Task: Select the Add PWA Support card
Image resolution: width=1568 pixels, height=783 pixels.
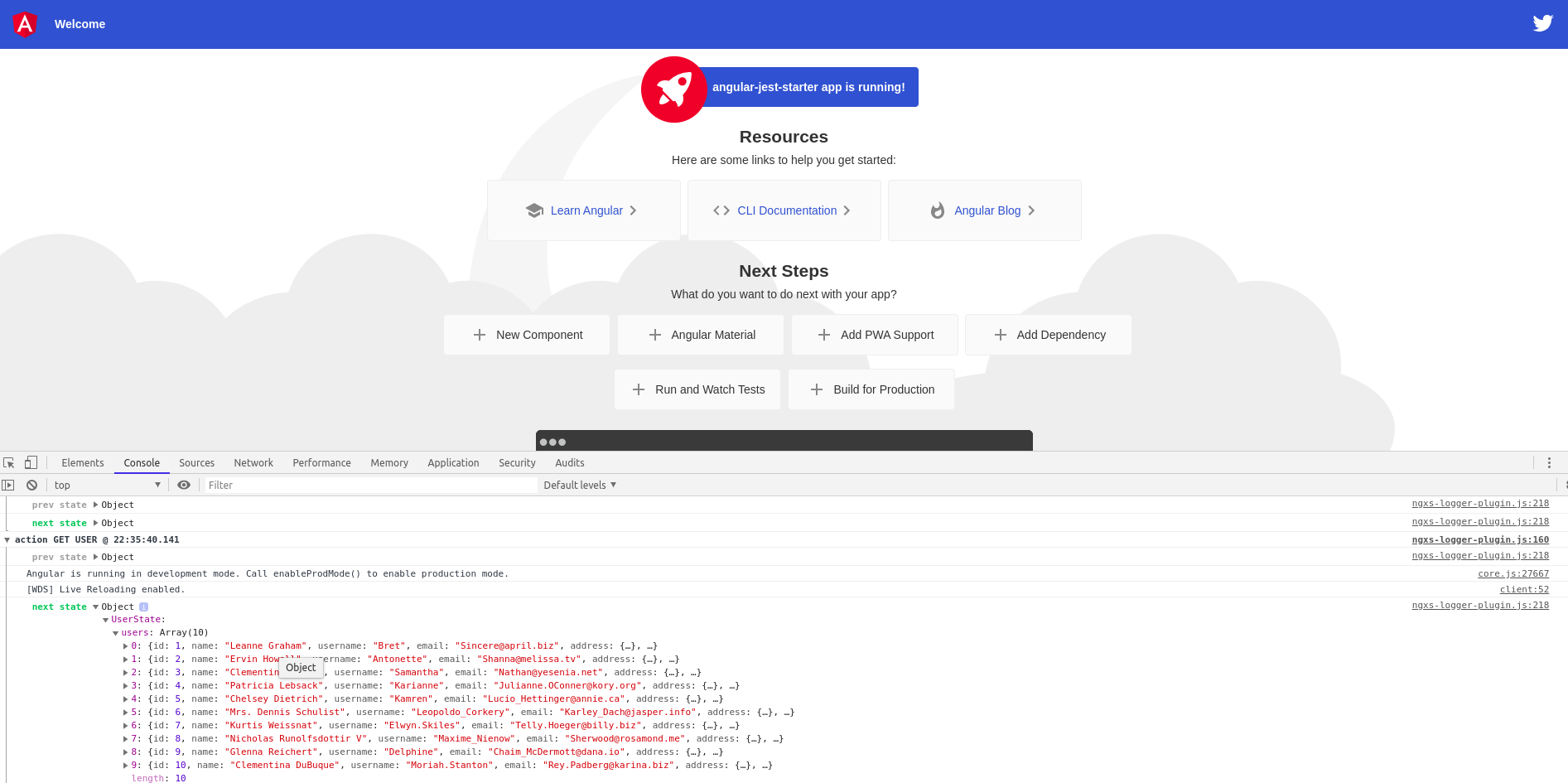Action: (x=875, y=335)
